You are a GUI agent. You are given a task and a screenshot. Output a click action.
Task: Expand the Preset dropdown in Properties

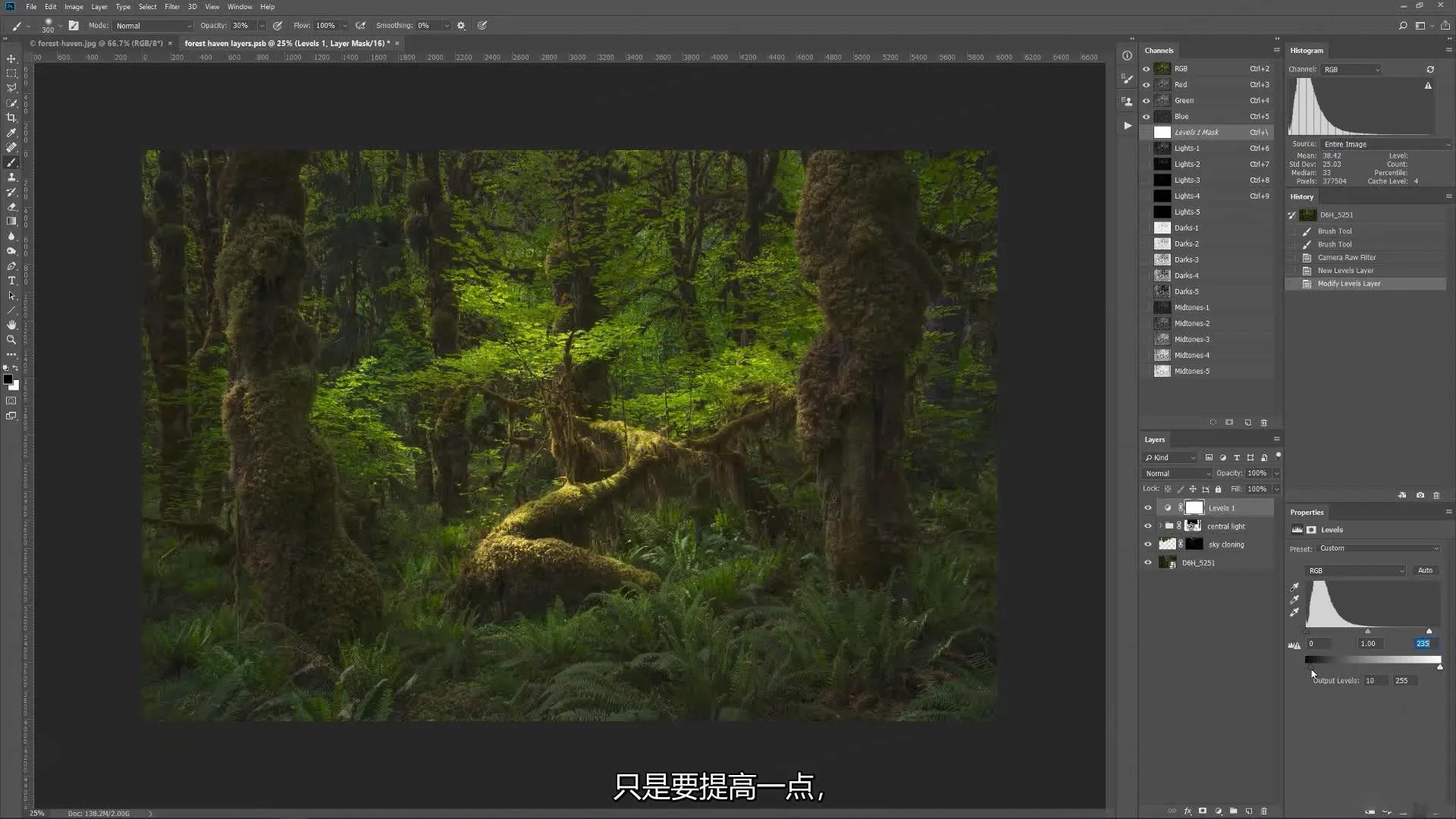[1379, 548]
